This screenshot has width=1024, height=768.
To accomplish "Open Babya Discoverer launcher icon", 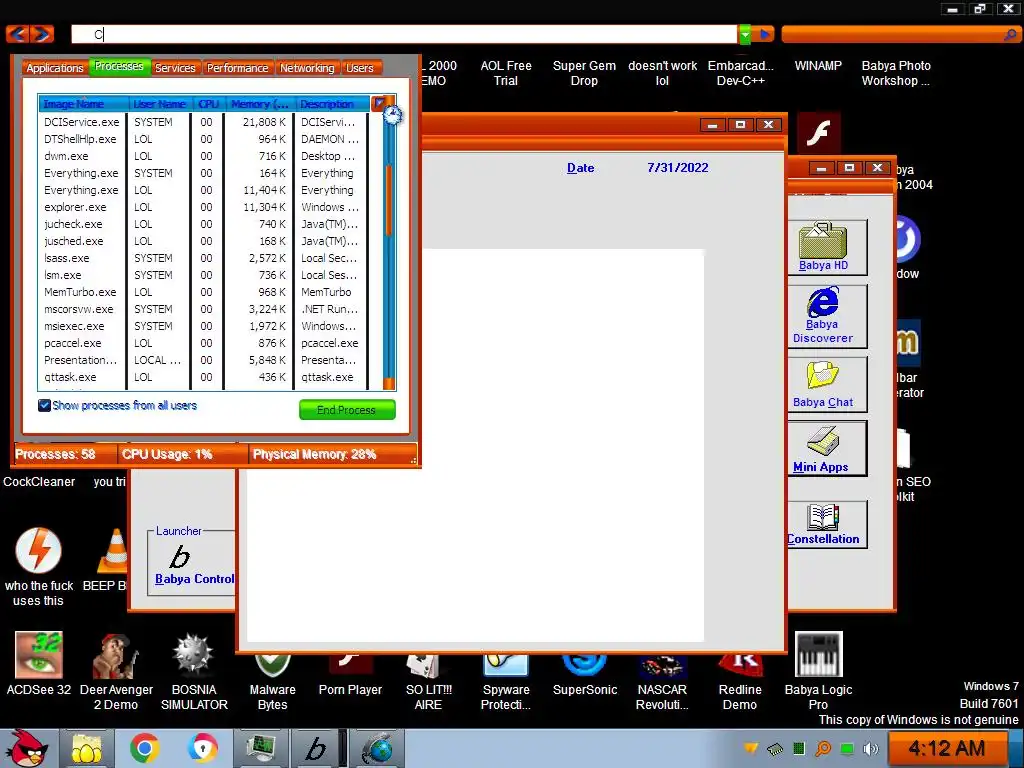I will pos(823,316).
